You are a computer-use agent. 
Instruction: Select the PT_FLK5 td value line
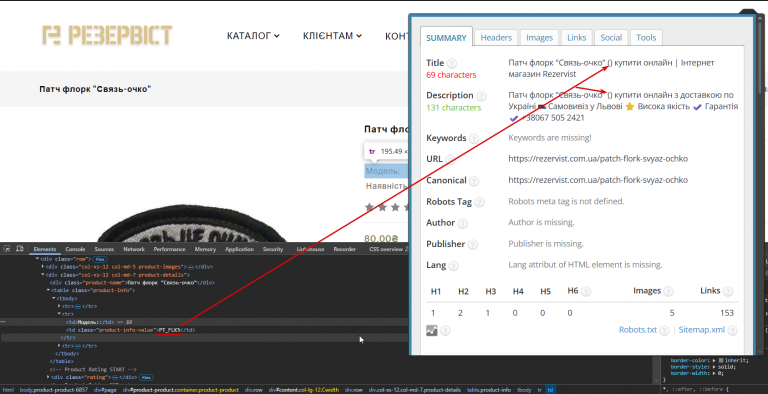[130, 330]
